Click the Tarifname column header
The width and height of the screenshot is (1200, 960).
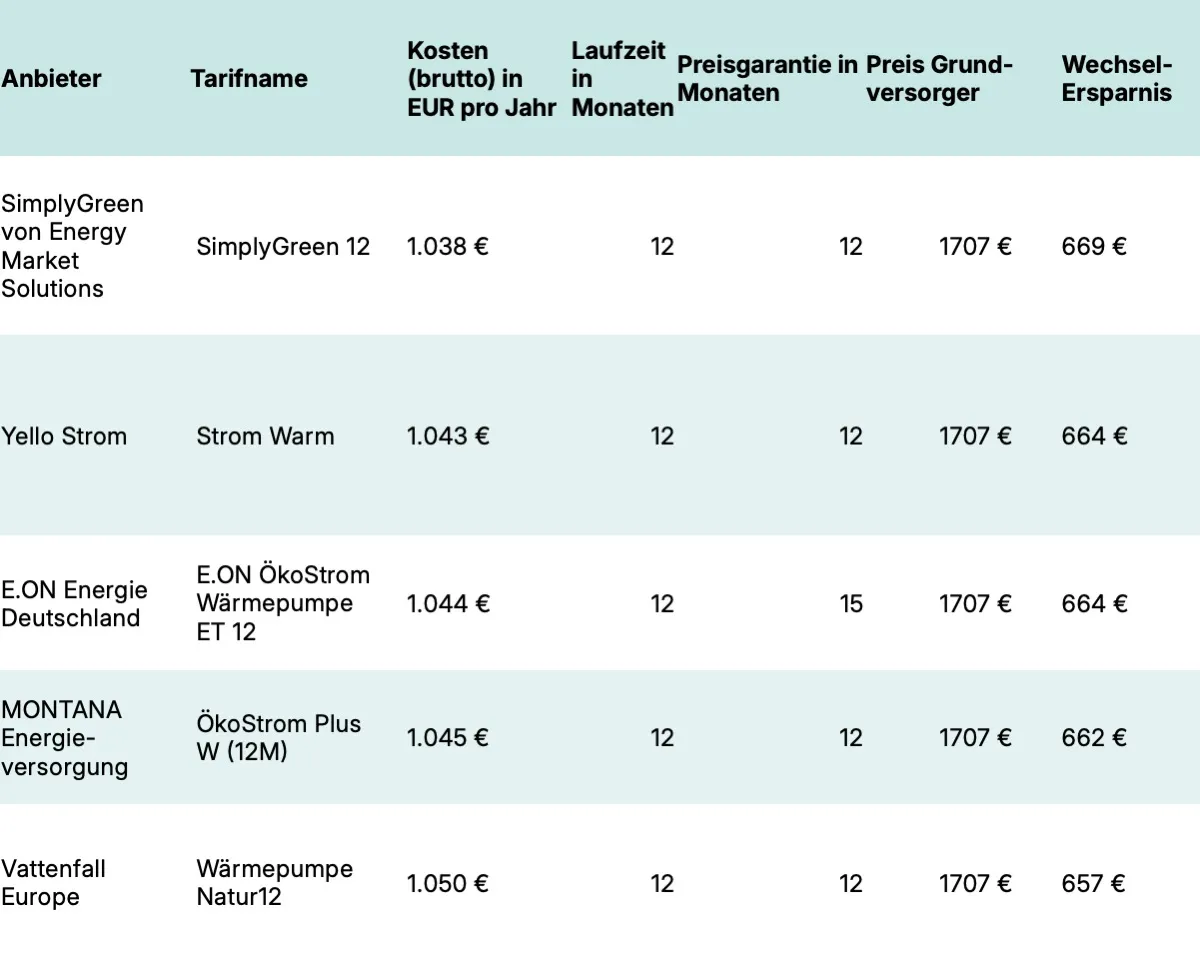(249, 79)
